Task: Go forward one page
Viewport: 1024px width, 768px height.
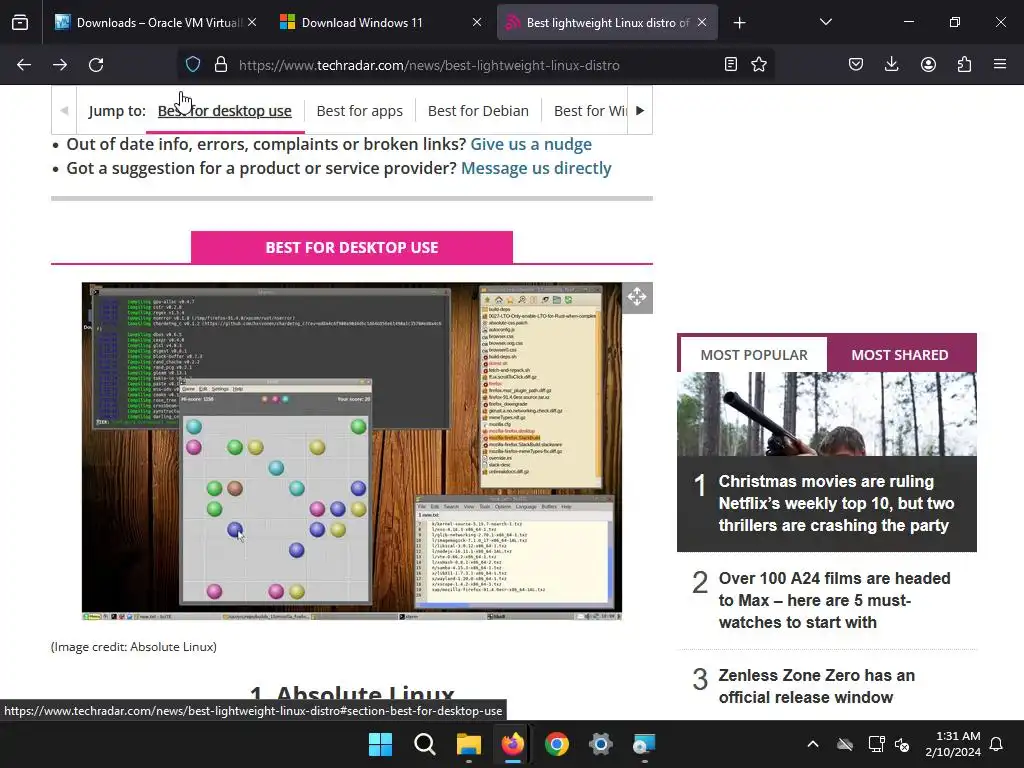Action: (60, 65)
